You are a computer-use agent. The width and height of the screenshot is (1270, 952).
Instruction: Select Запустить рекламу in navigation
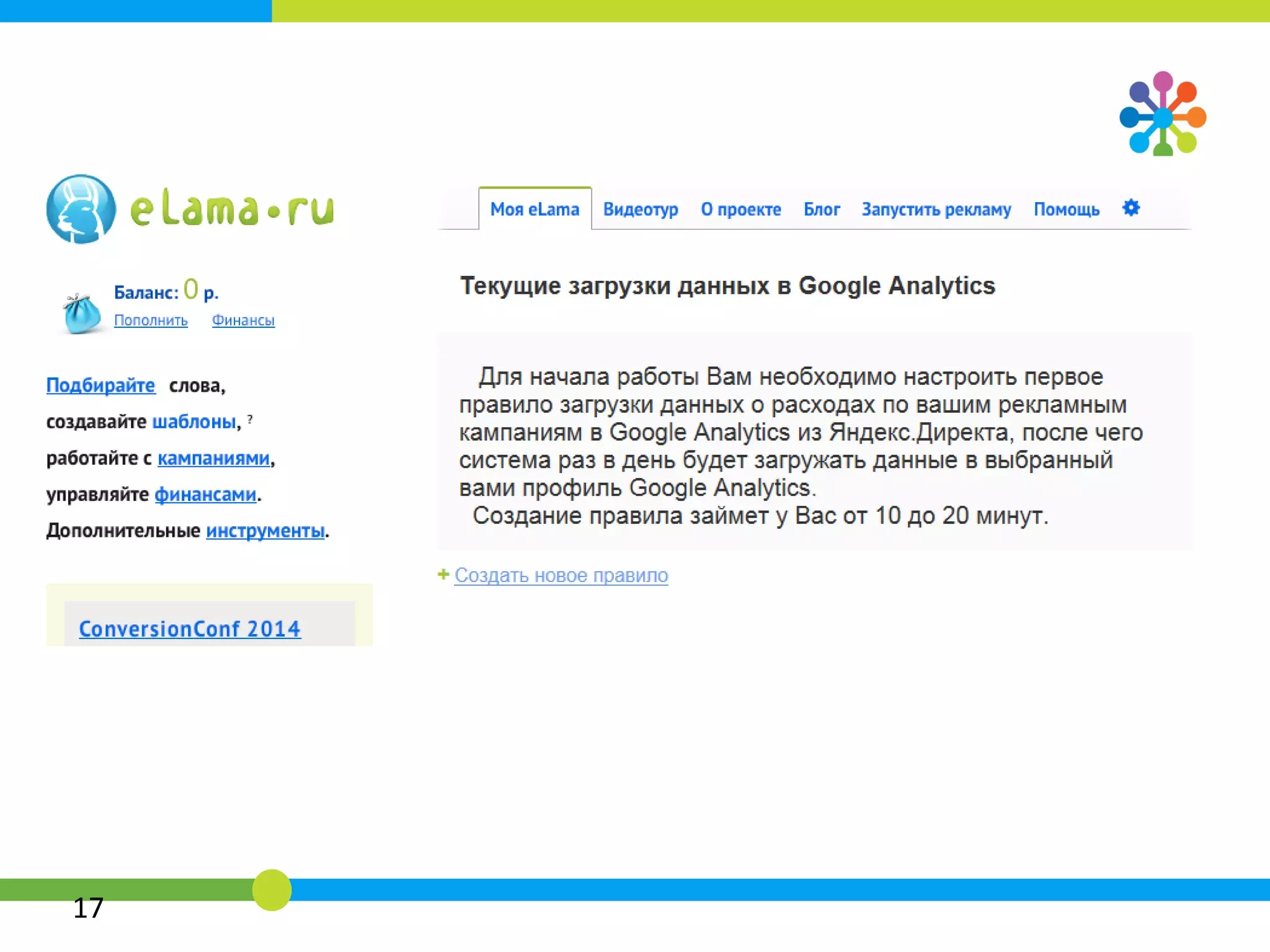coord(936,209)
